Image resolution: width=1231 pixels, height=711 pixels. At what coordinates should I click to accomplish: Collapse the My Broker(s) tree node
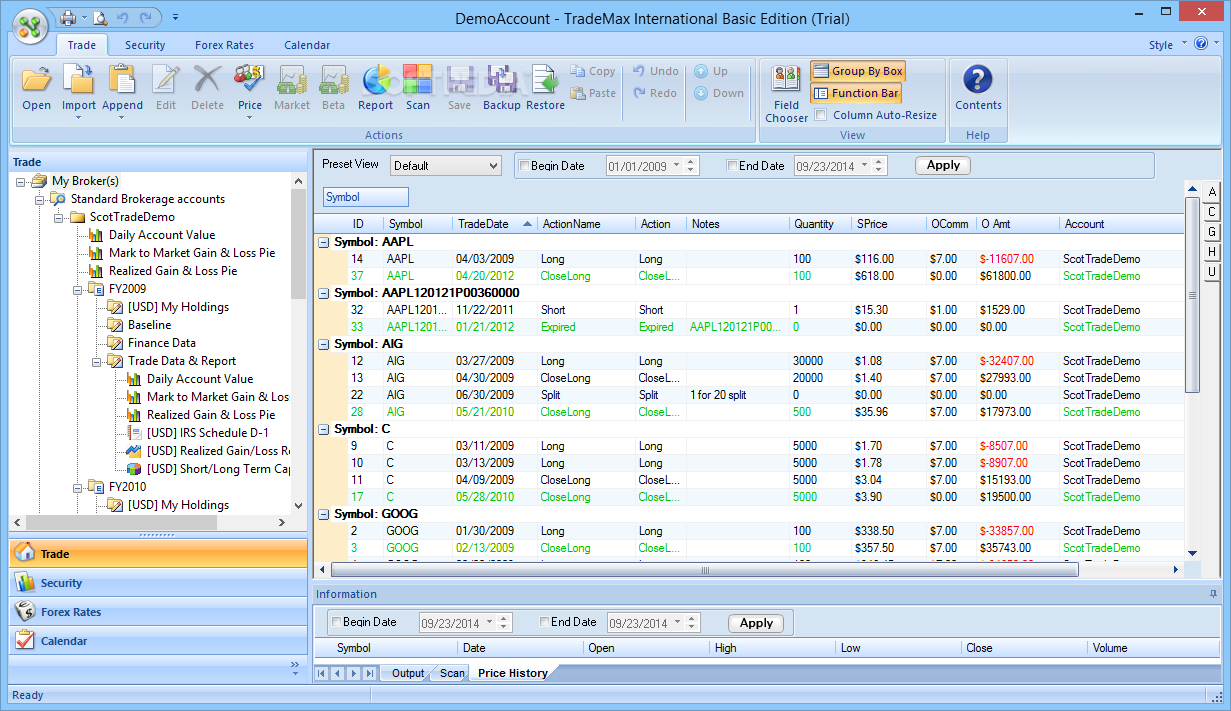[x=20, y=181]
